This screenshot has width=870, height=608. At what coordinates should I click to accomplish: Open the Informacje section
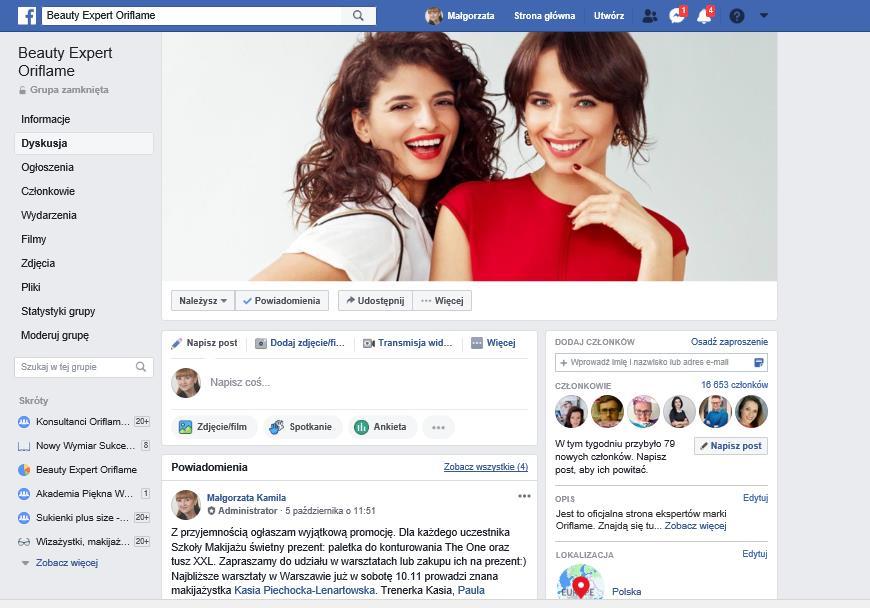click(45, 119)
